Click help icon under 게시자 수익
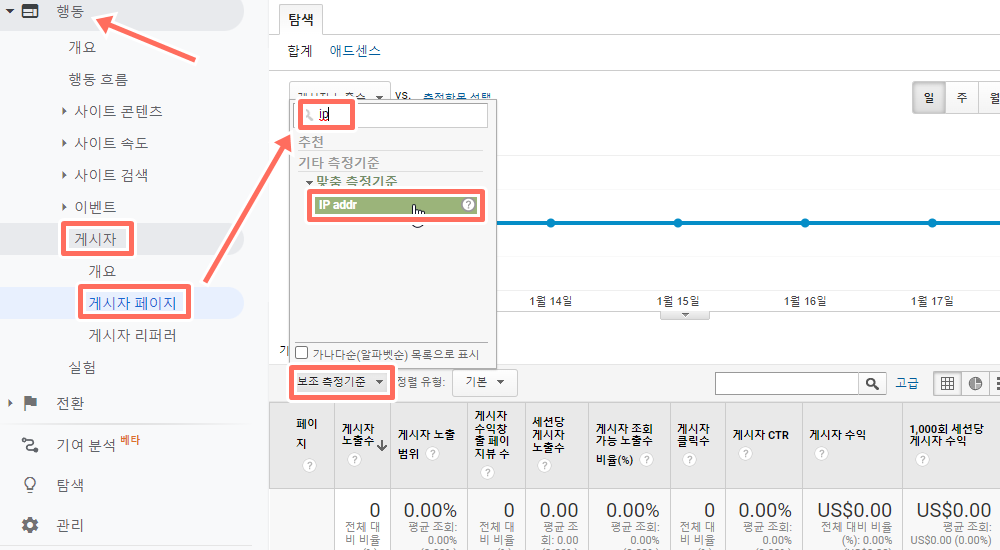The image size is (1000, 550). click(x=821, y=454)
